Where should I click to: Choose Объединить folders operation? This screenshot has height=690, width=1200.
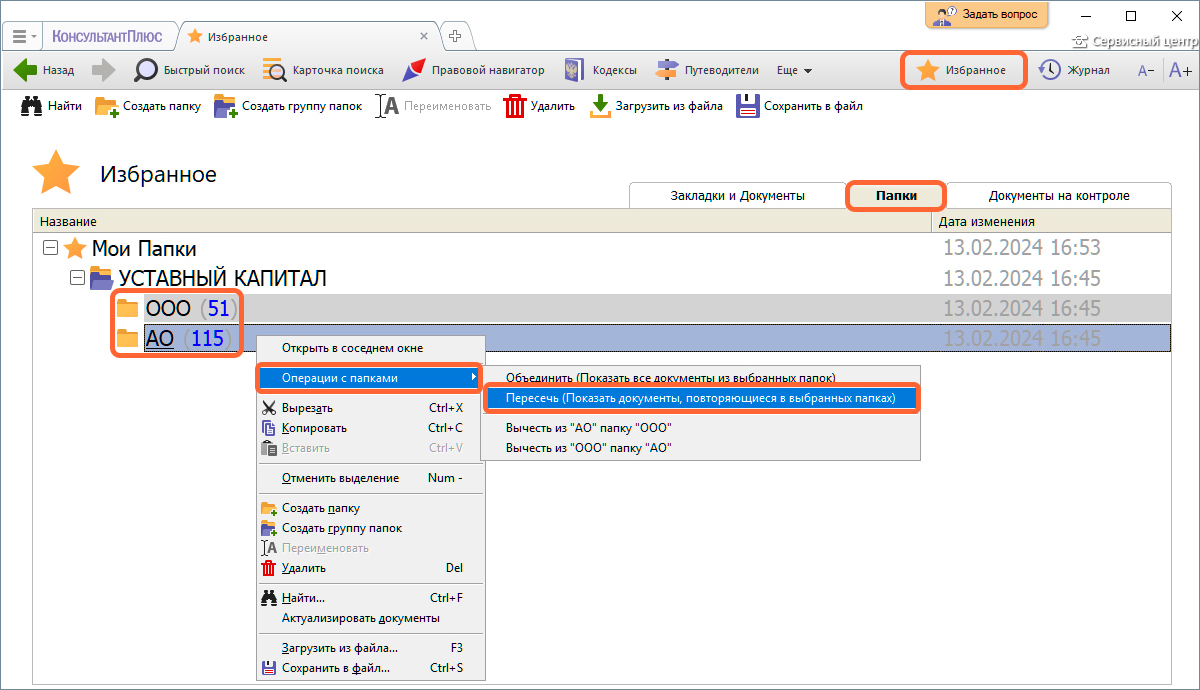coord(700,378)
